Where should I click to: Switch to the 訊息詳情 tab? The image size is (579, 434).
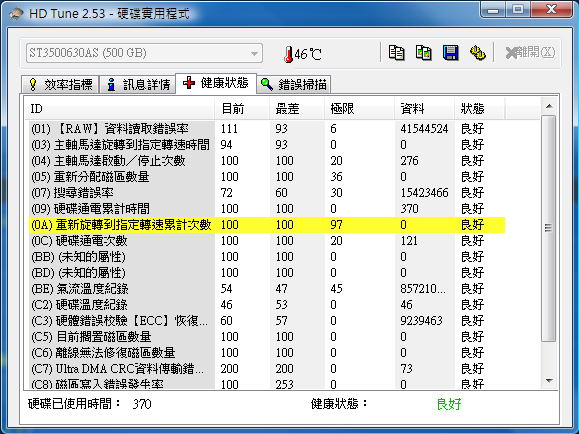click(138, 85)
